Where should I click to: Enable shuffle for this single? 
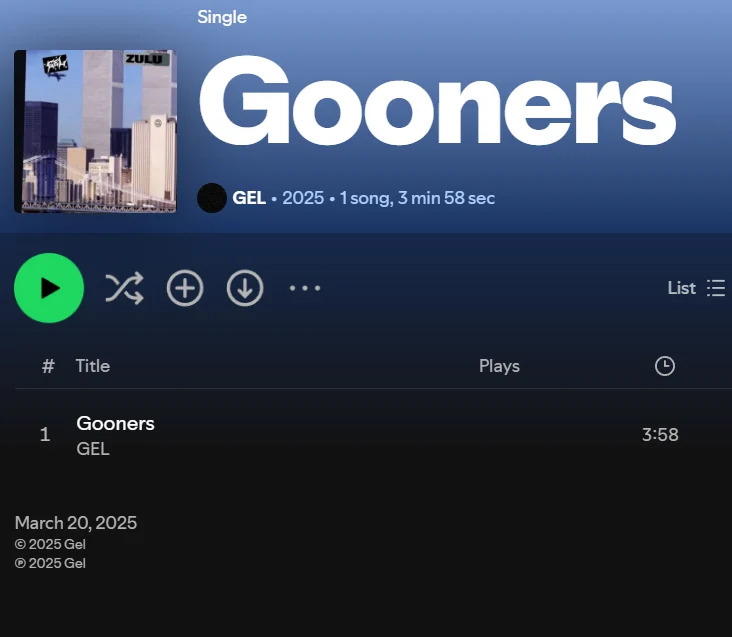coord(124,288)
